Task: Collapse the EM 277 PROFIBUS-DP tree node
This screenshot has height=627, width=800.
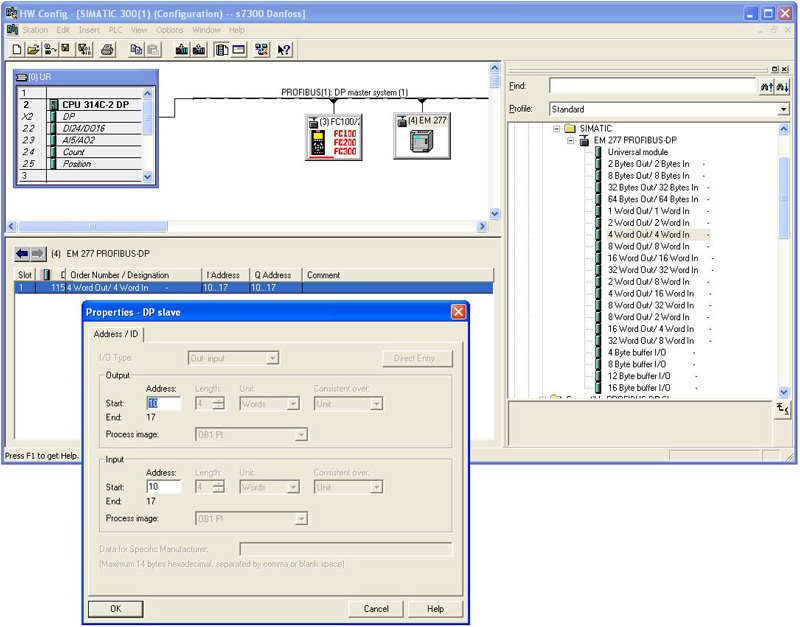Action: point(570,140)
